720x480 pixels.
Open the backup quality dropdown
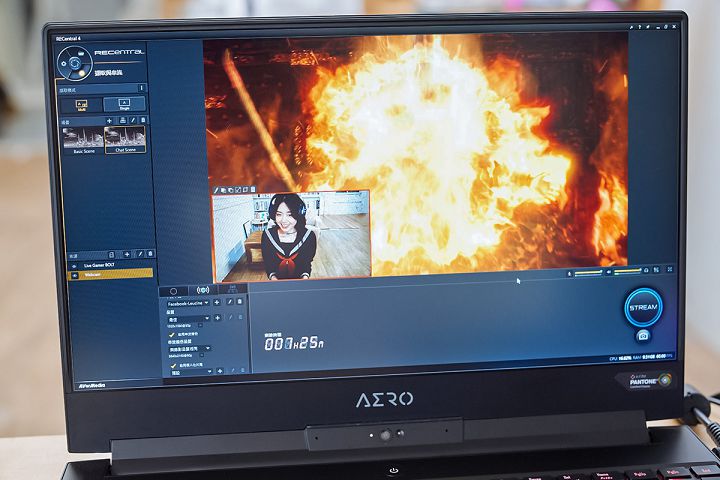(x=190, y=349)
